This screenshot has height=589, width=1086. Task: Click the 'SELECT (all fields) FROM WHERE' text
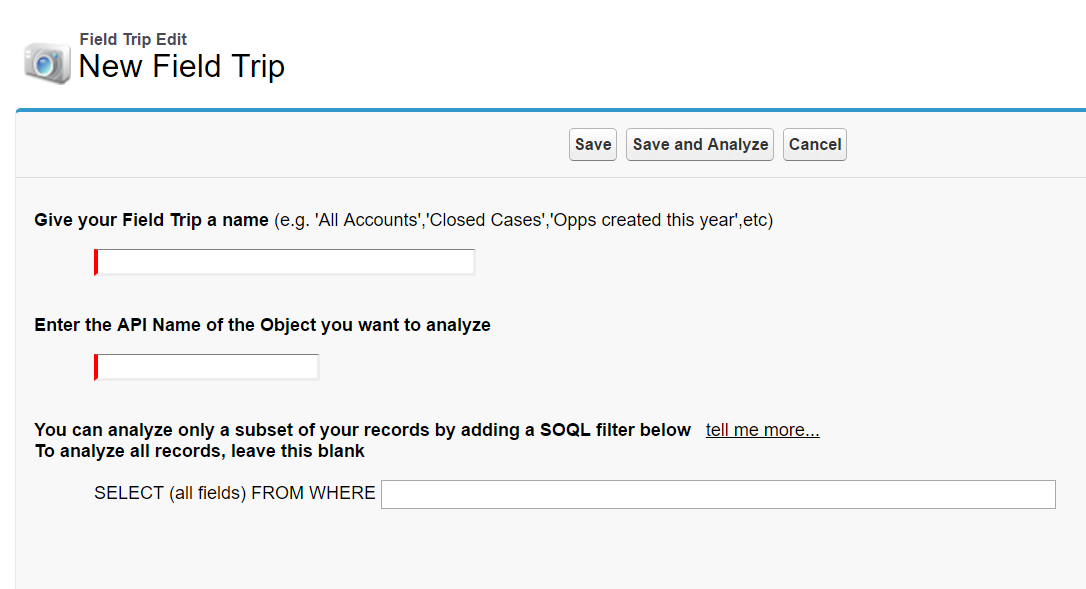(234, 493)
